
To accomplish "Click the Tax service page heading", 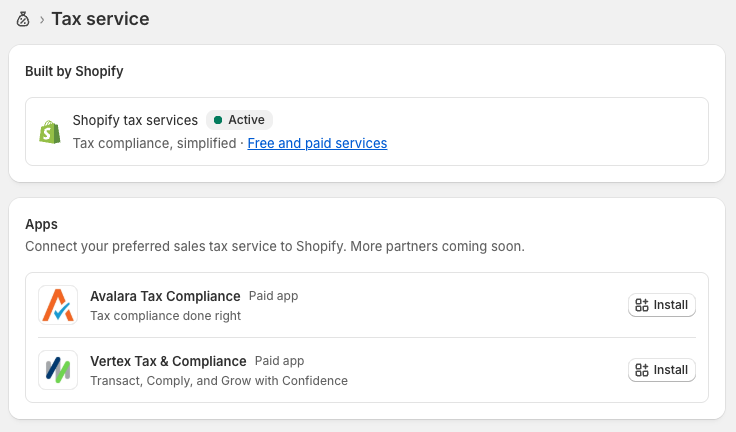I will (x=100, y=19).
